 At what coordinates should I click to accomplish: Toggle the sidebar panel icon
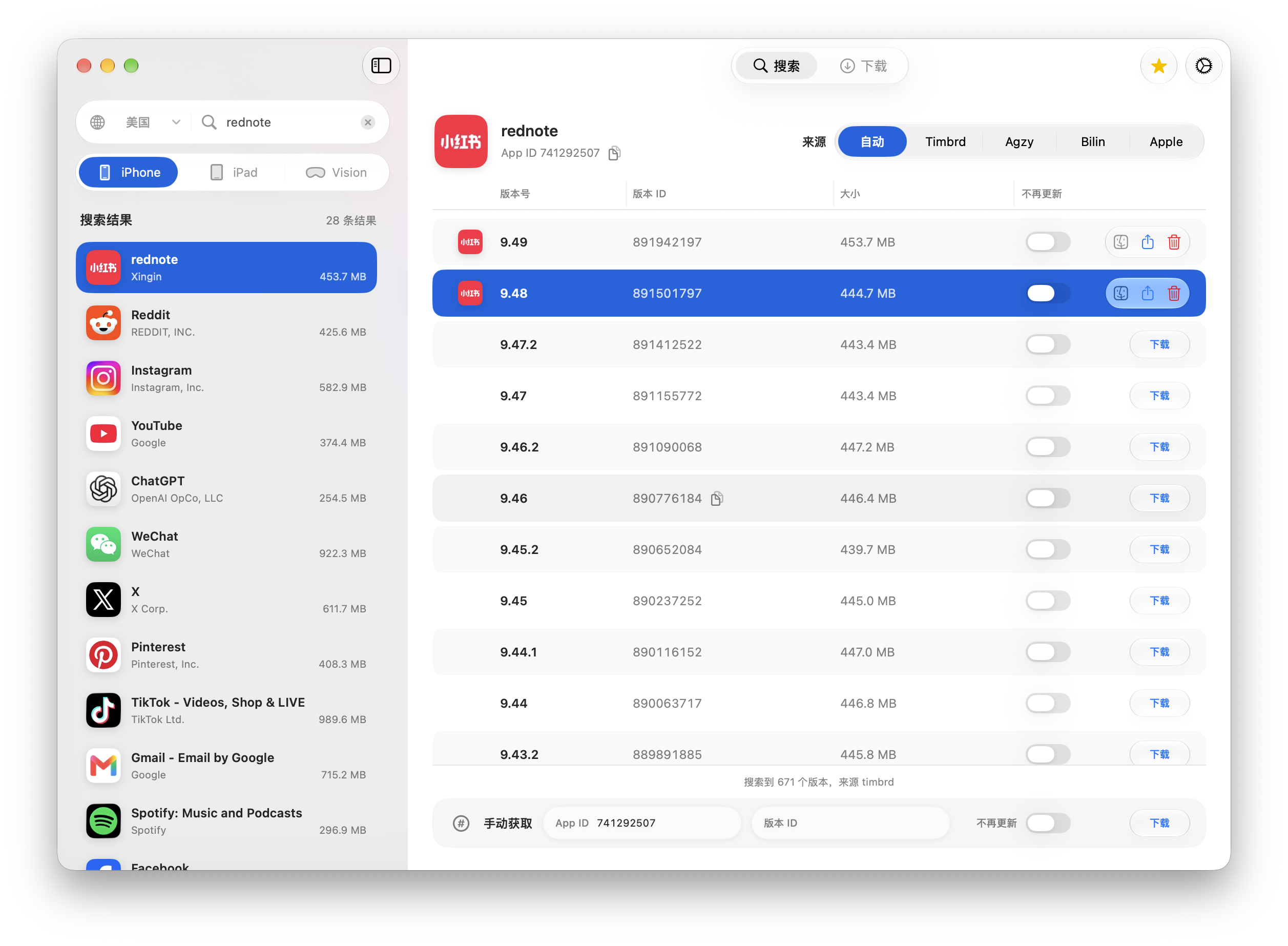pos(381,66)
